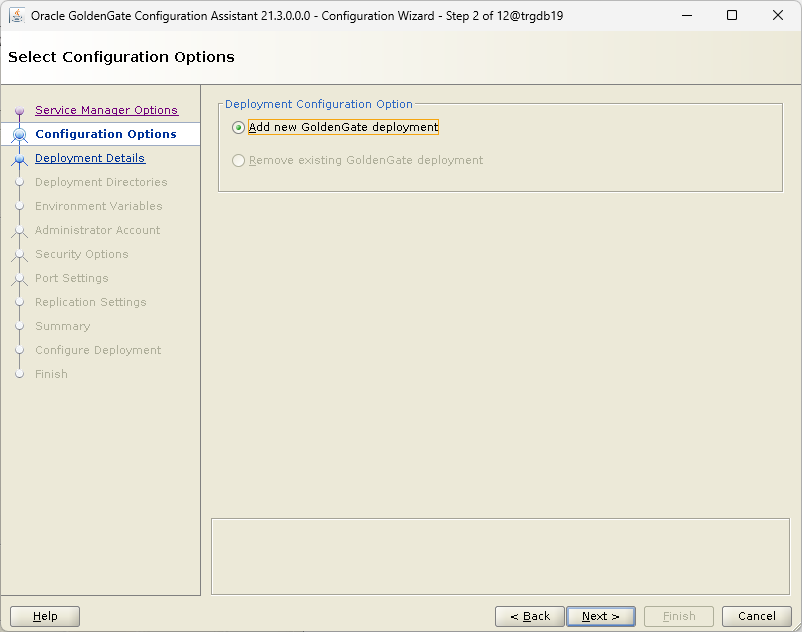
Task: Click the disabled Finish button
Action: [x=679, y=616]
